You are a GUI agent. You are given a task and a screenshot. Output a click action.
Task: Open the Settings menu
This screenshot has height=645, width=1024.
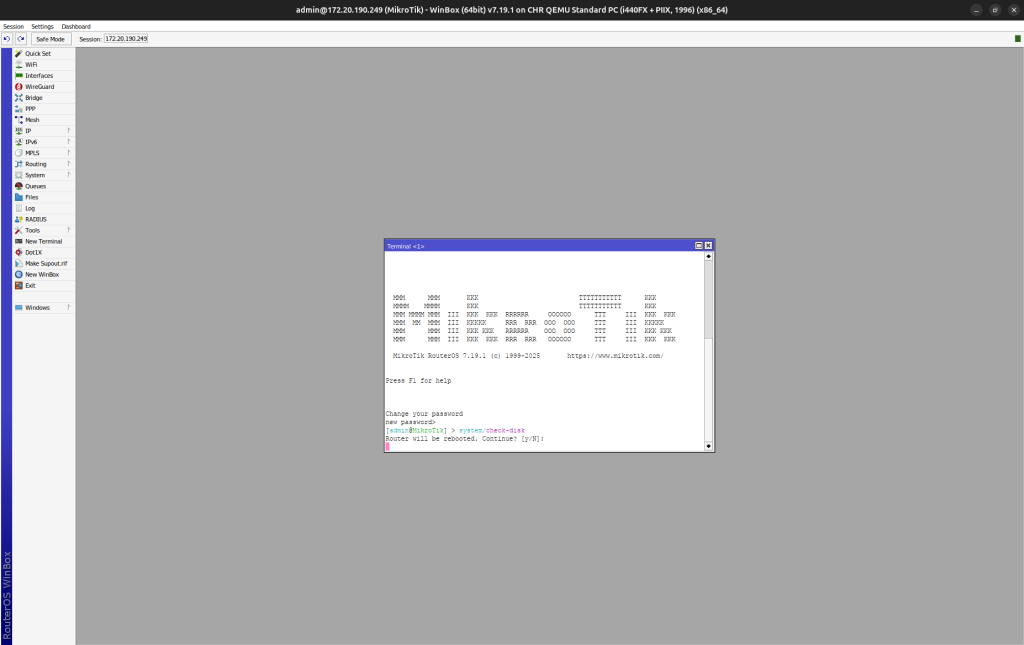point(42,27)
